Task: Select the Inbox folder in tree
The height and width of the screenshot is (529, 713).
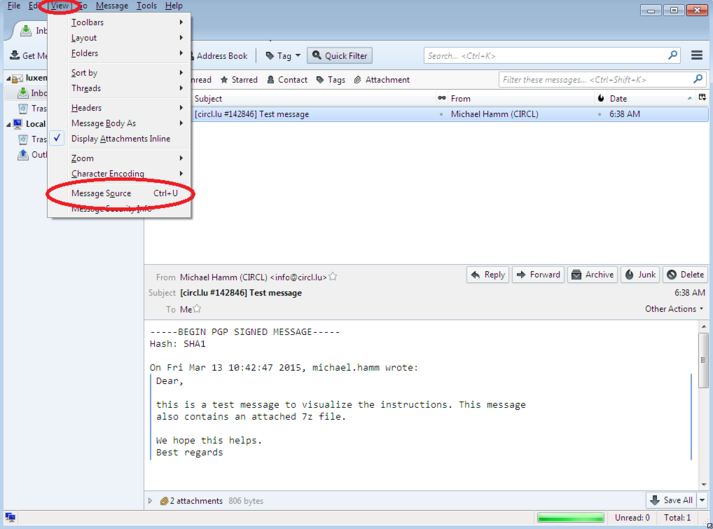Action: (32, 93)
